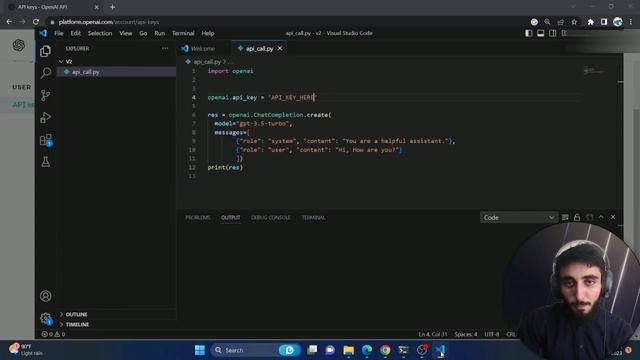This screenshot has height=360, width=640.
Task: Open the Testing flask view
Action: 46,162
